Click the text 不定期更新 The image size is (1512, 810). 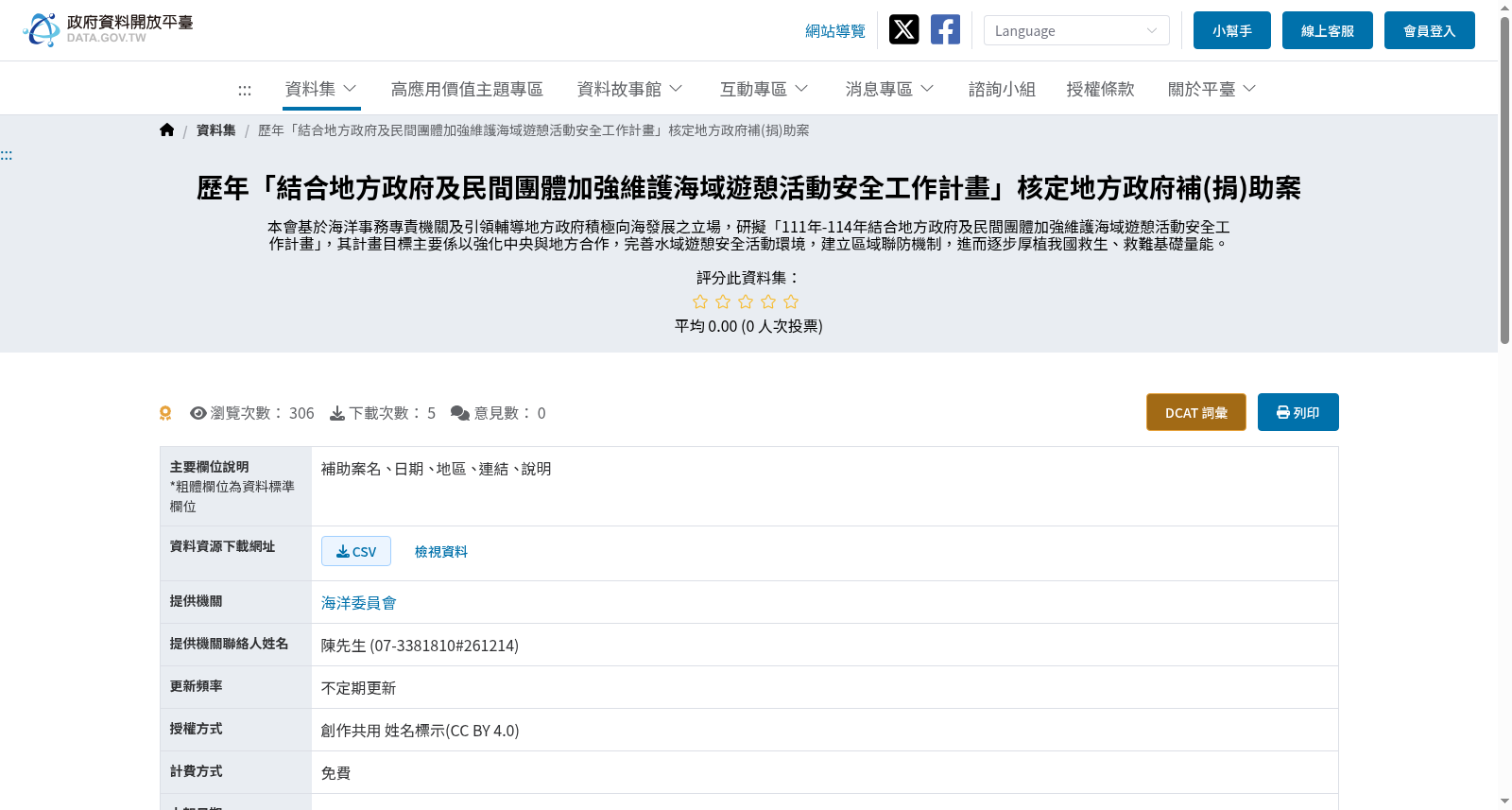[x=359, y=688]
